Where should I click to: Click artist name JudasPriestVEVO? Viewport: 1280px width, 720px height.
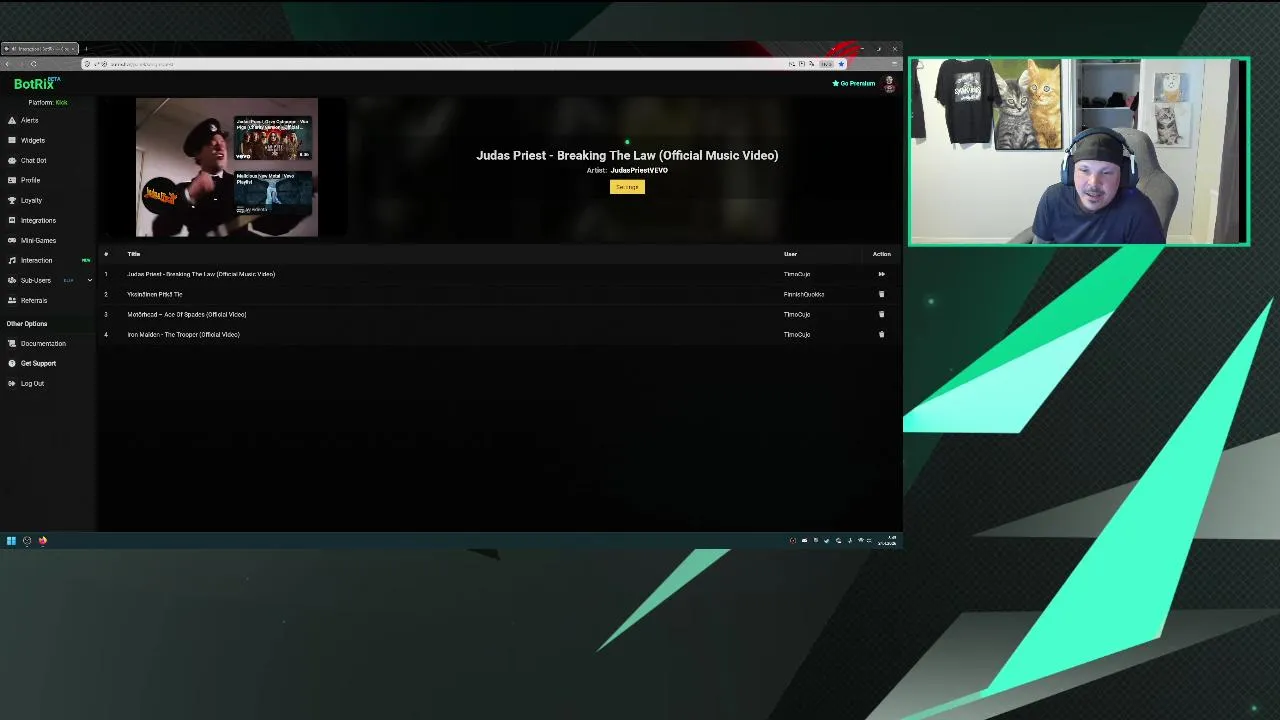pyautogui.click(x=639, y=171)
